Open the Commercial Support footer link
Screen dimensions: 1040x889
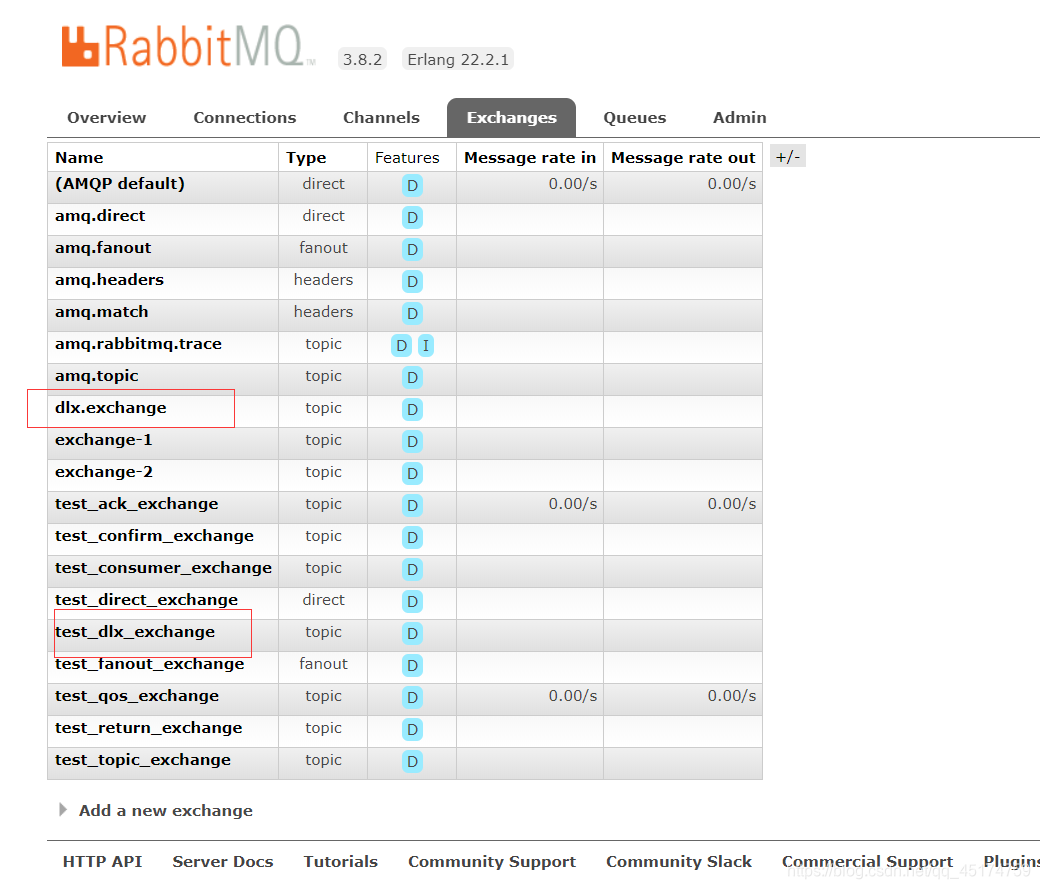868,861
